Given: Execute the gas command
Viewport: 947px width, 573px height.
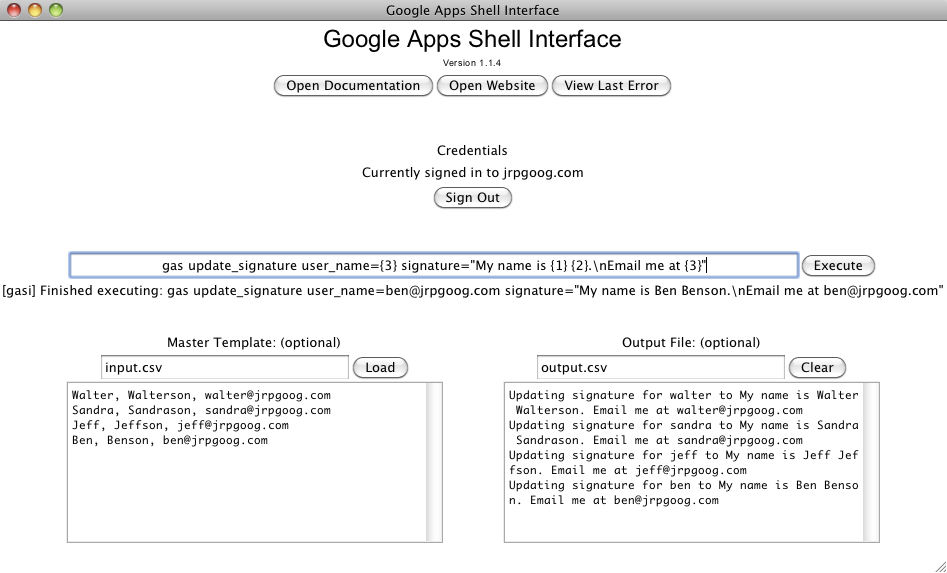Looking at the screenshot, I should (838, 266).
